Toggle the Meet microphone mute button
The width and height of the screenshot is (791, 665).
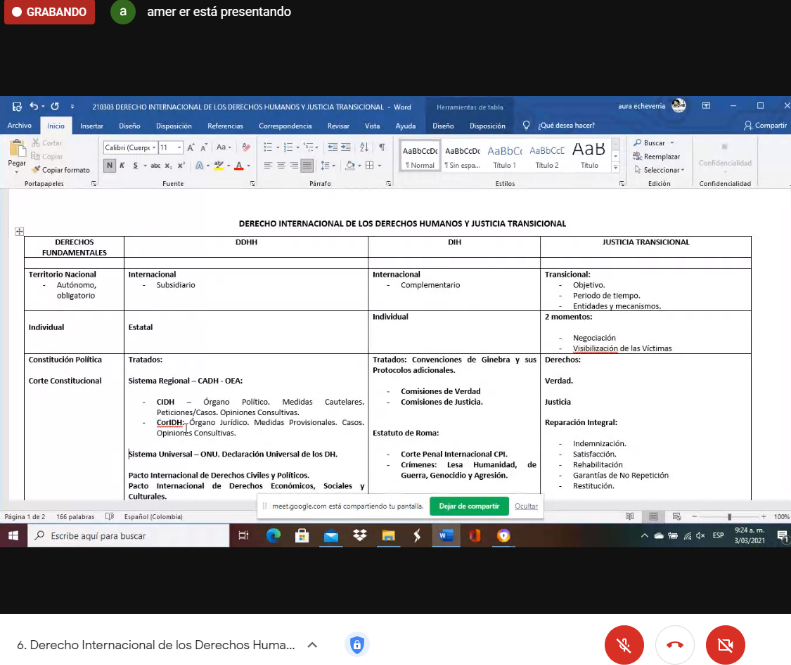[x=624, y=644]
